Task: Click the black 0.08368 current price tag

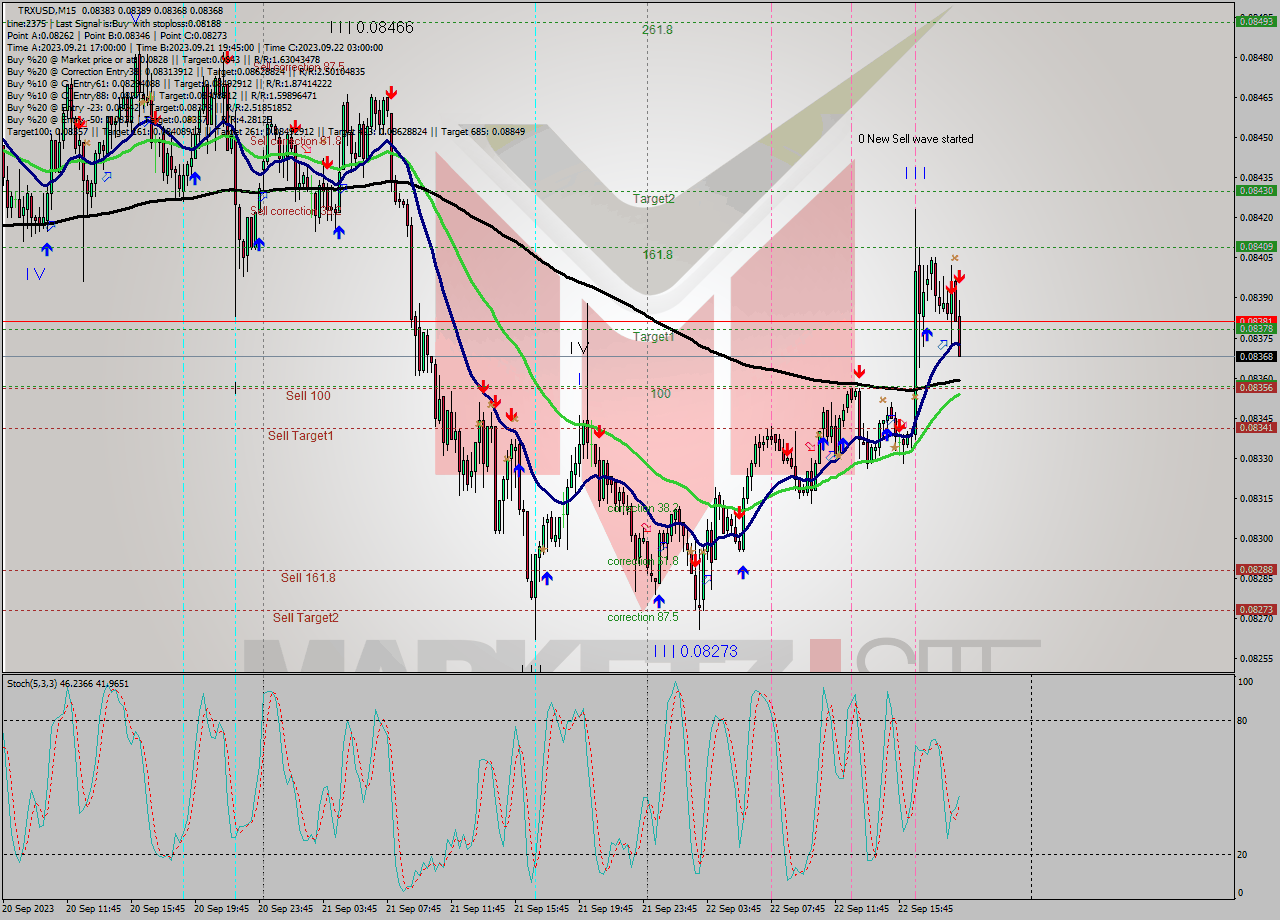Action: (1255, 356)
